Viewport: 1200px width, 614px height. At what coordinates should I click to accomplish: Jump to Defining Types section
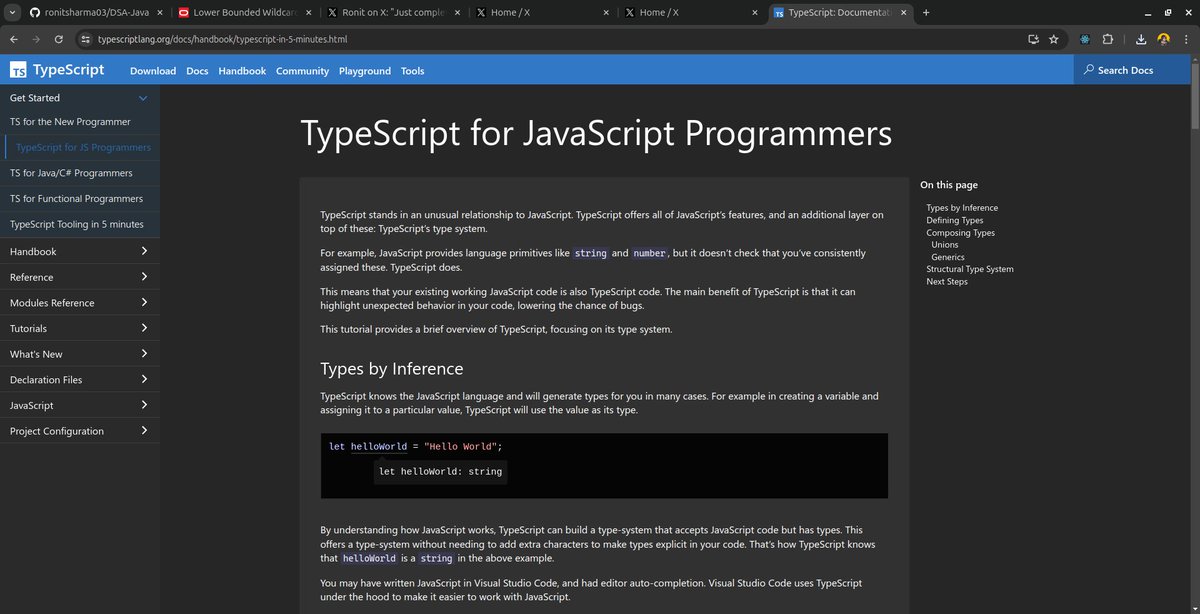pyautogui.click(x=955, y=220)
